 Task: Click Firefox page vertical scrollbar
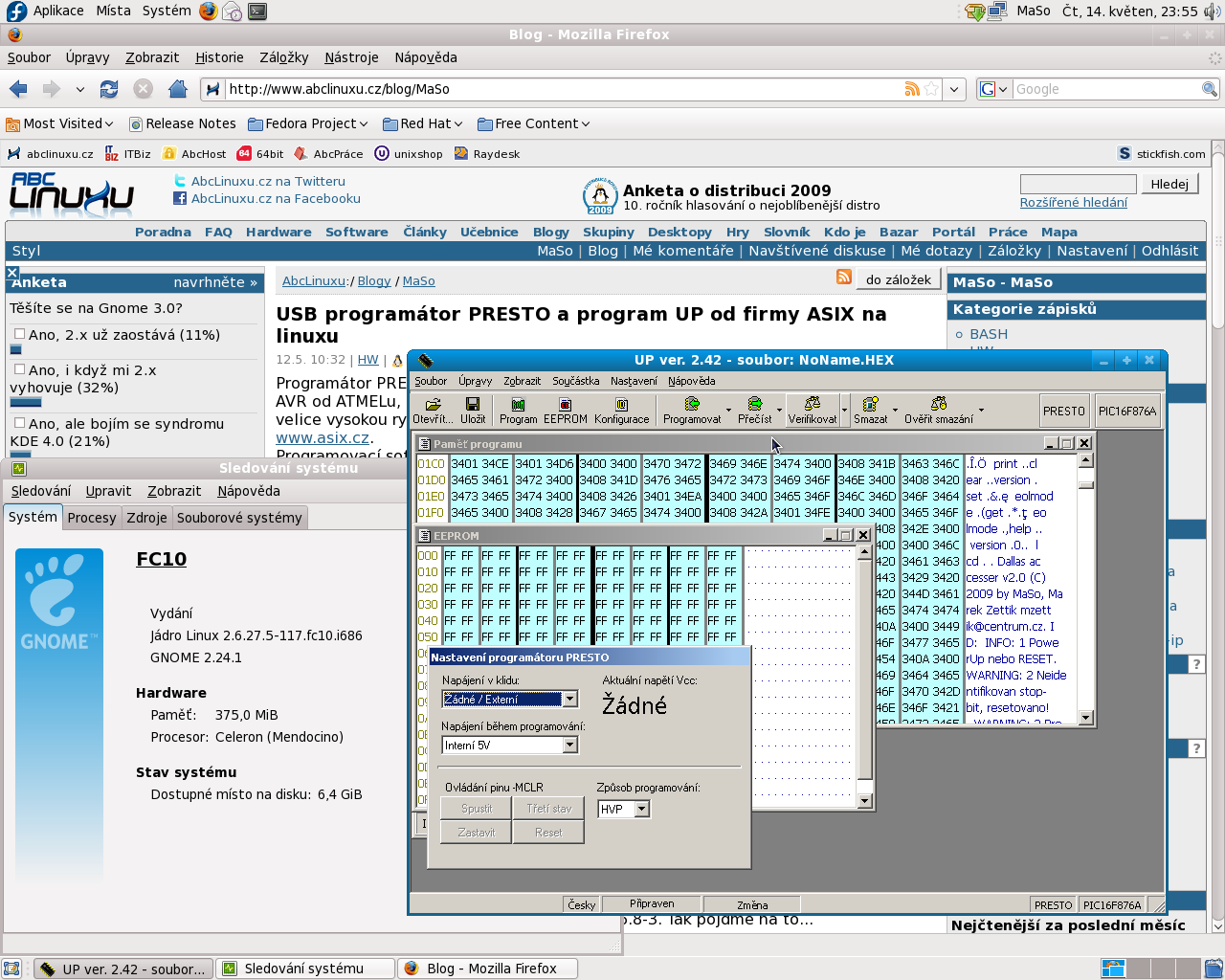(x=1217, y=536)
